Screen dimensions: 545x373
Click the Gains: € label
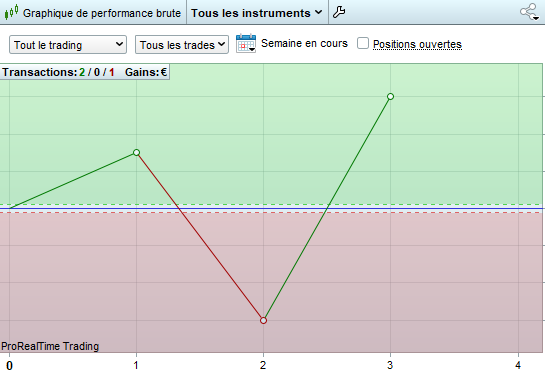(146, 72)
